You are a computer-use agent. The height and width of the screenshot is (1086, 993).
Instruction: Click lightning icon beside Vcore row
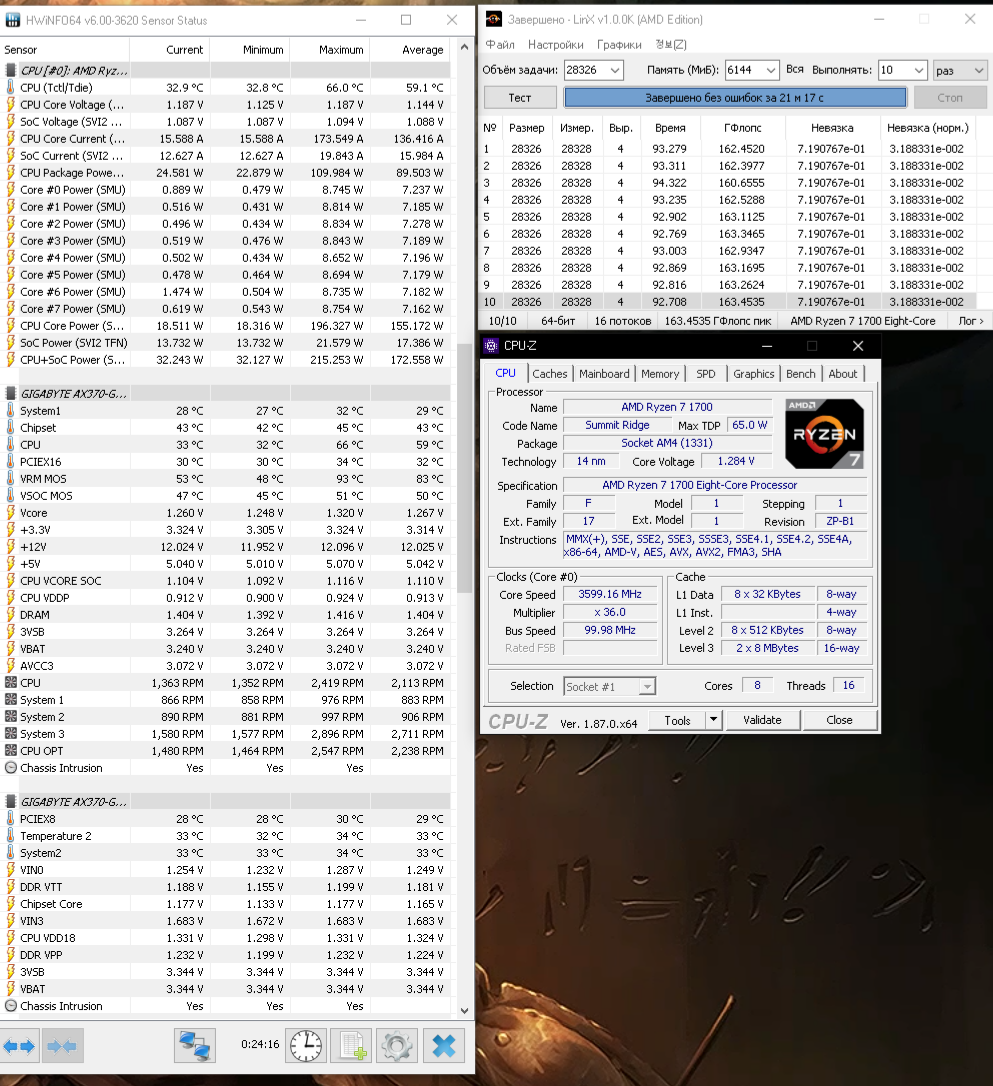coord(10,513)
